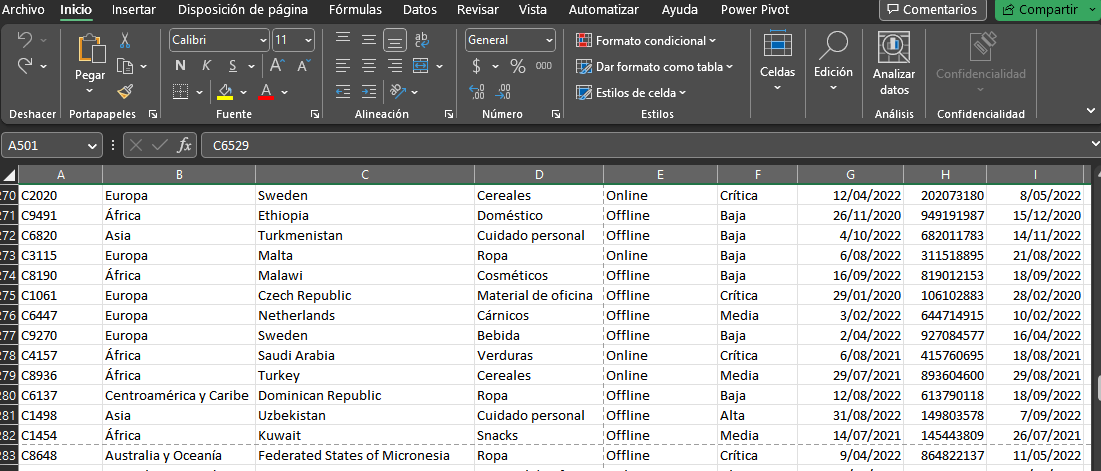Click the Increase indent icon

[369, 91]
